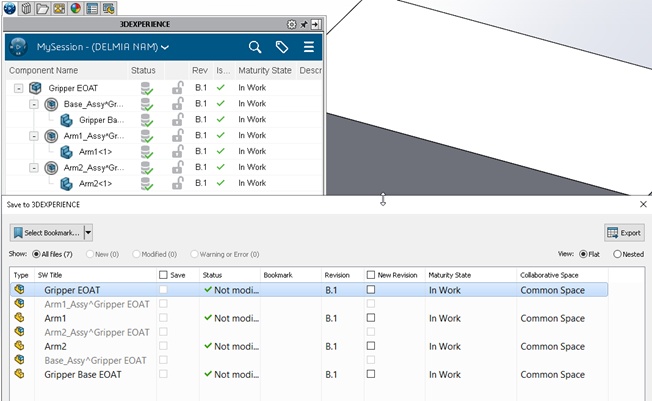Select Gripper Base EOAT row title
This screenshot has height=401, width=652.
coord(83,375)
